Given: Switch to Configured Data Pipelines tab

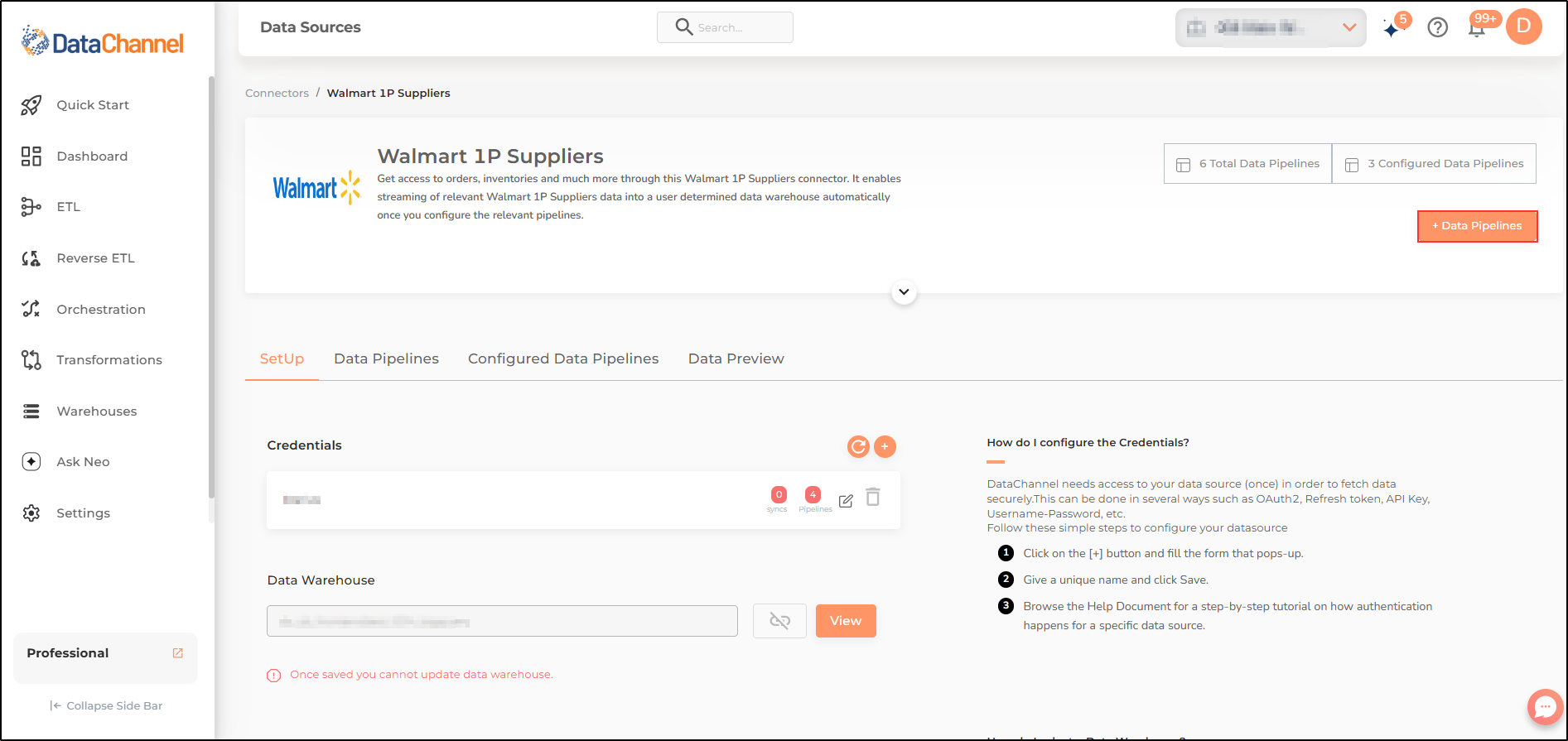Looking at the screenshot, I should [x=563, y=359].
